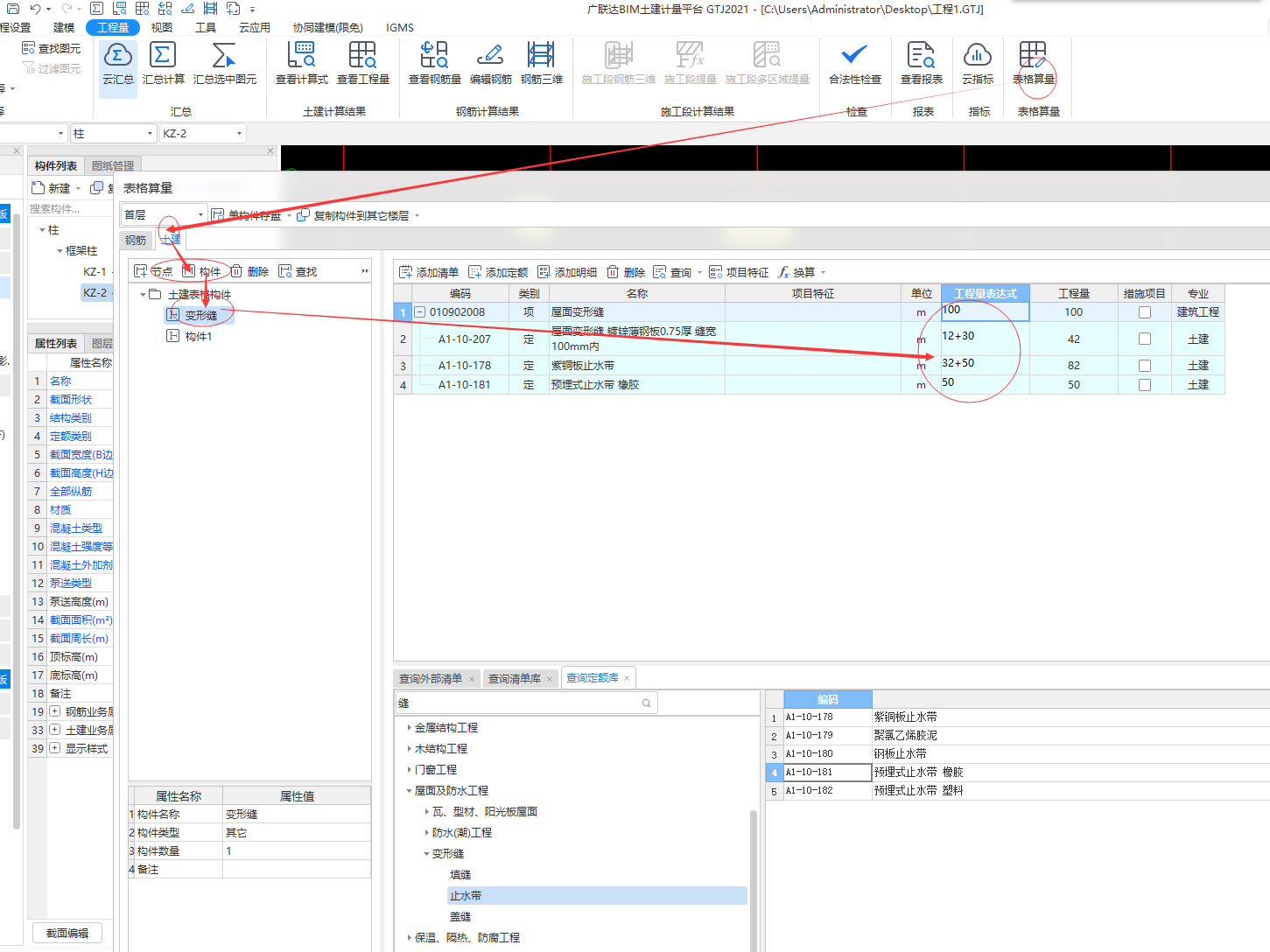This screenshot has width=1270, height=952.
Task: Switch to the 建模 ribbon tab
Action: coord(64,27)
